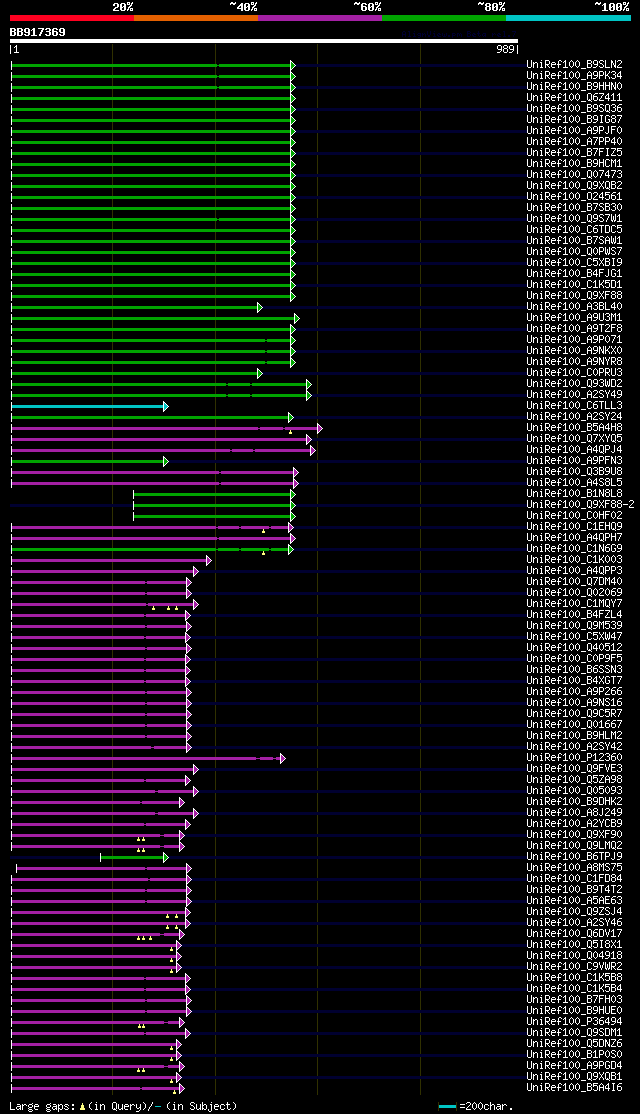Select the label UniRef100_B1N8L8
640x1114 pixels.
[575, 494]
